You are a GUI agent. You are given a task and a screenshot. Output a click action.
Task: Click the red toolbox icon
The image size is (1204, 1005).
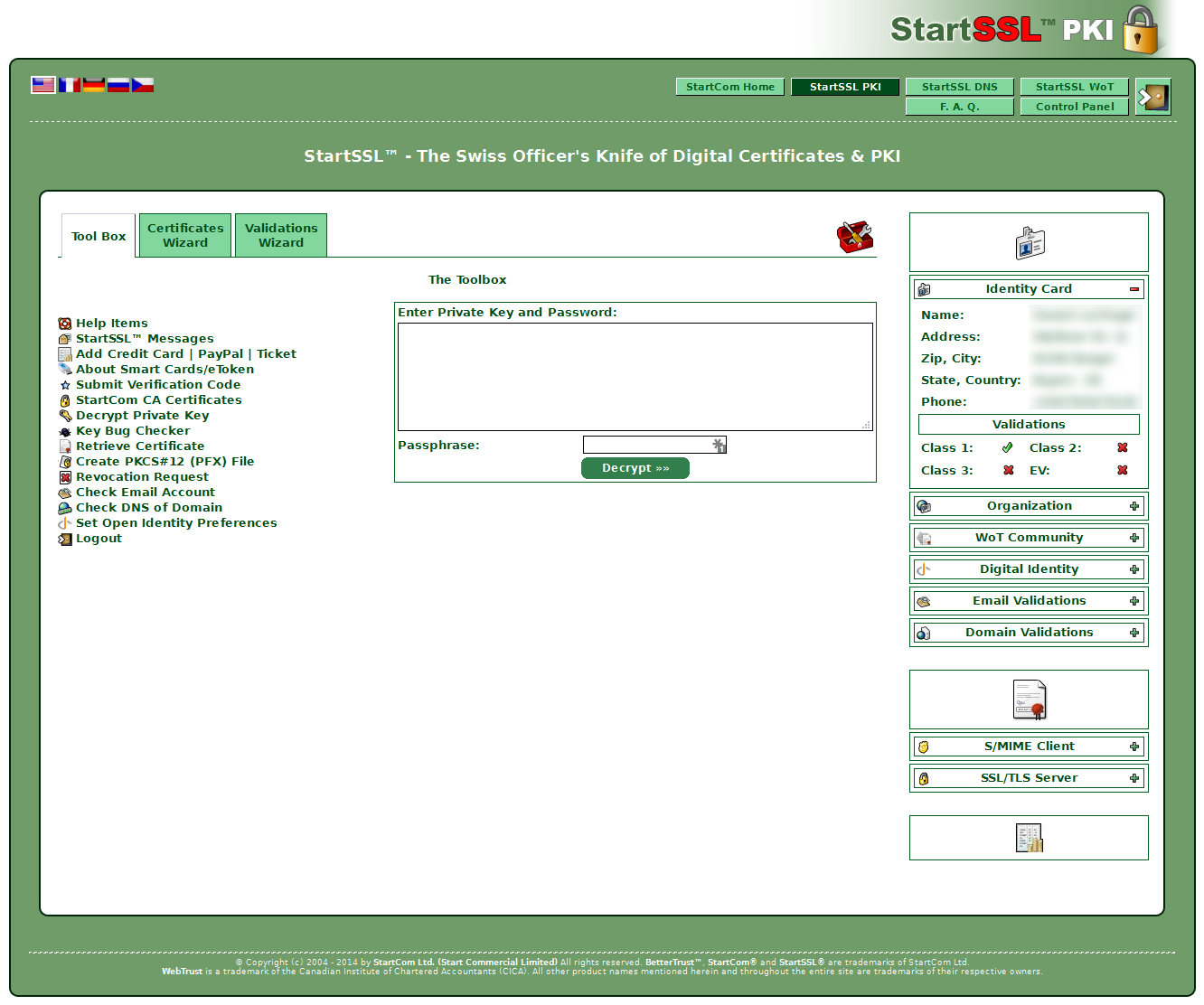pos(854,237)
